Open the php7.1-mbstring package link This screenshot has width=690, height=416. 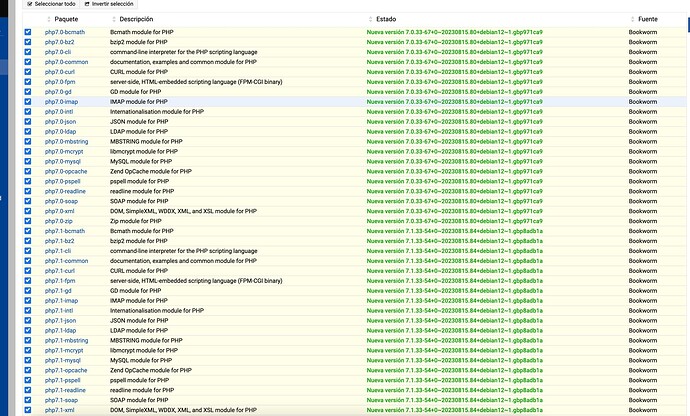[x=66, y=341]
